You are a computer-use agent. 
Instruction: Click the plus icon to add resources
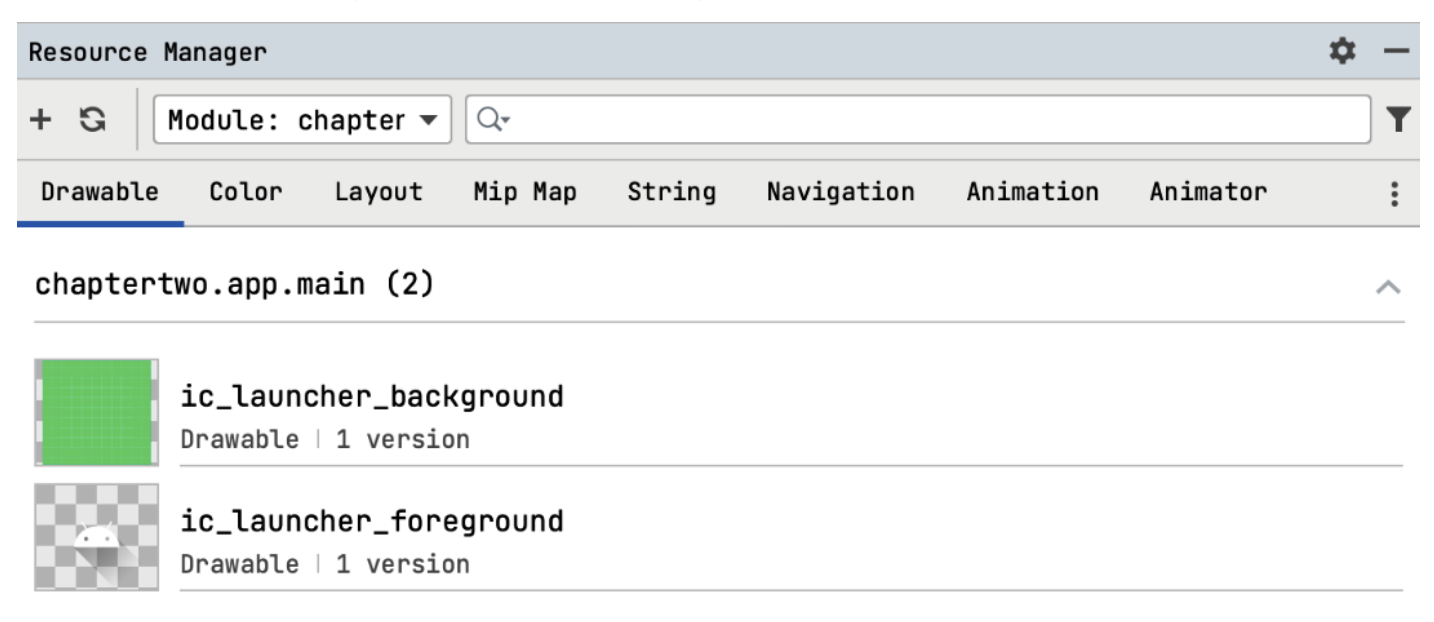point(40,120)
